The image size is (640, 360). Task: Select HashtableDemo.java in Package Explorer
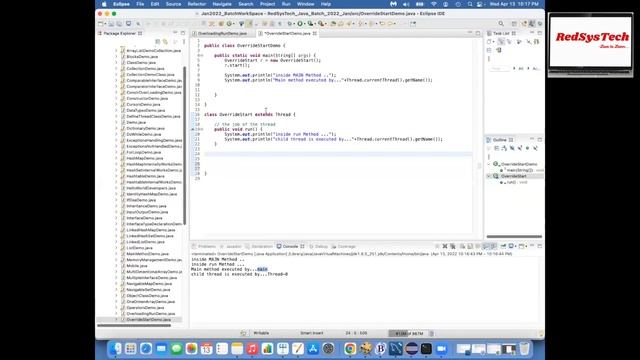click(145, 176)
